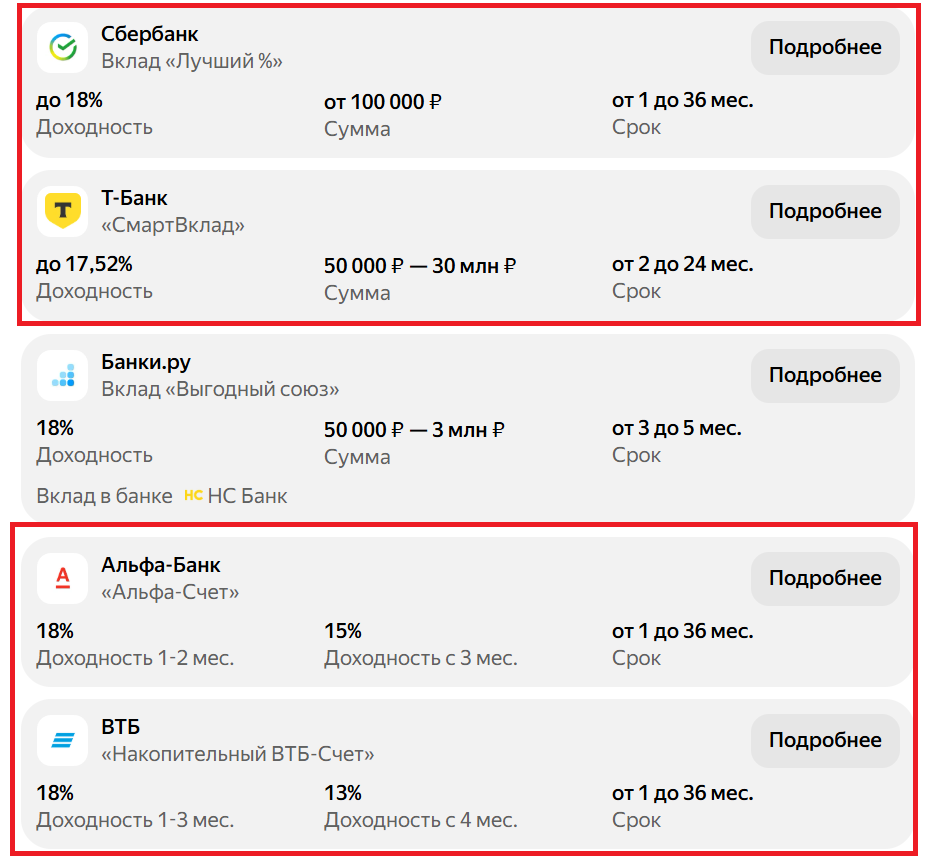Click the Sberbank green logo icon
The height and width of the screenshot is (858, 925).
(62, 47)
